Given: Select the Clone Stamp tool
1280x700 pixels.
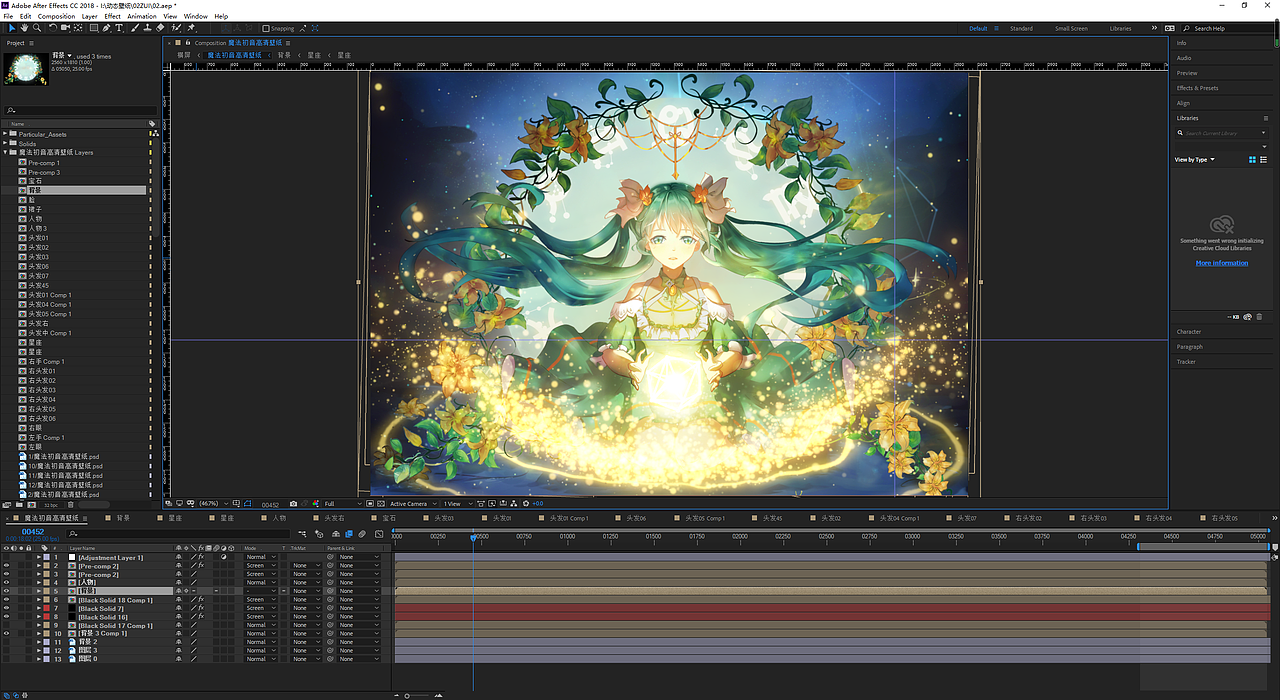Looking at the screenshot, I should pyautogui.click(x=148, y=28).
